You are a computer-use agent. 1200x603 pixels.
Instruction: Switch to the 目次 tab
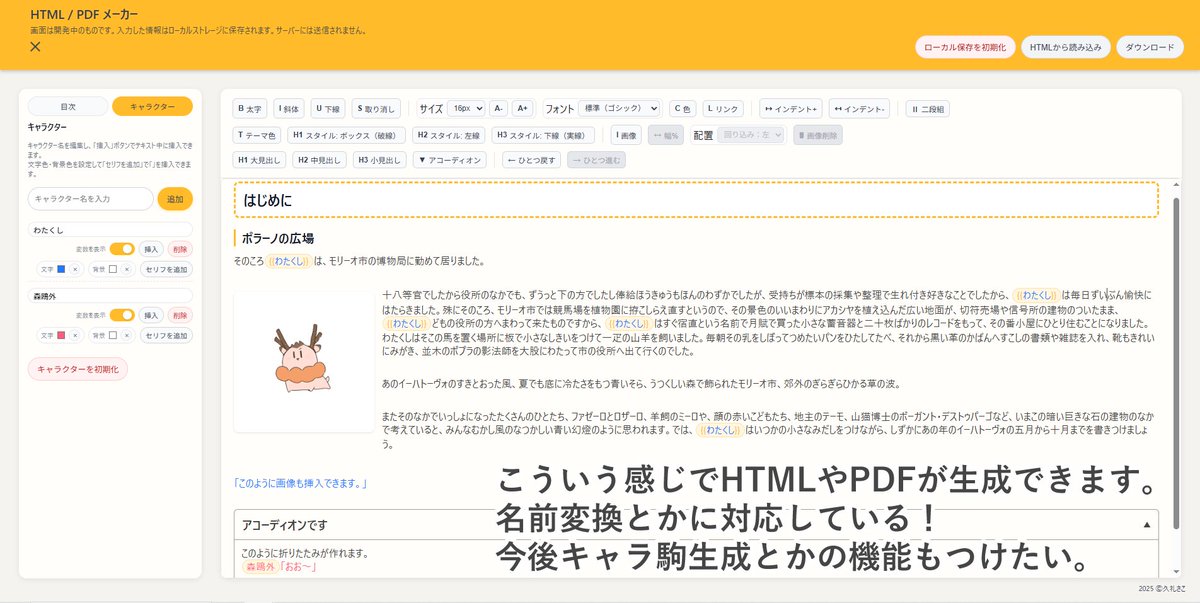click(69, 105)
